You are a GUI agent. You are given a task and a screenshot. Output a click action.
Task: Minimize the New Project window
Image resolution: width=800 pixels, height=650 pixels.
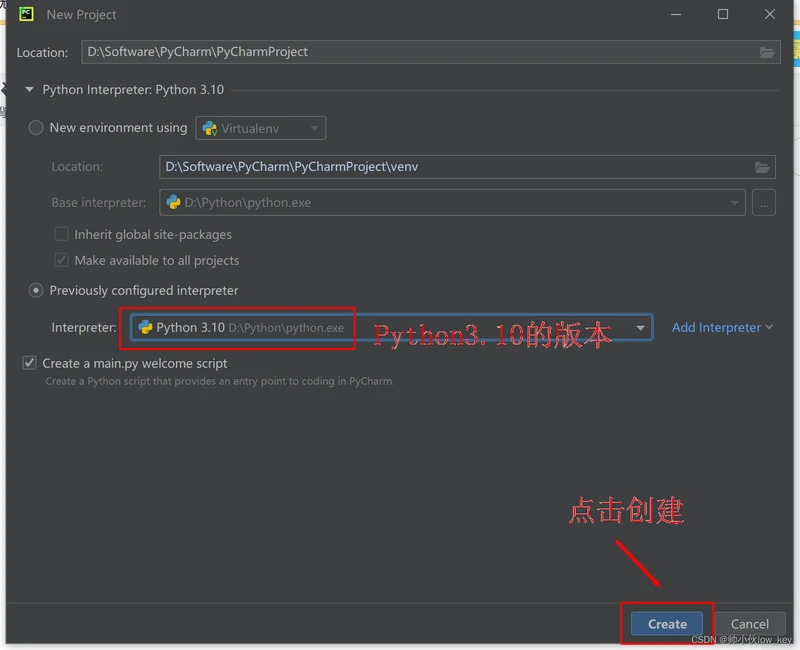(x=676, y=14)
